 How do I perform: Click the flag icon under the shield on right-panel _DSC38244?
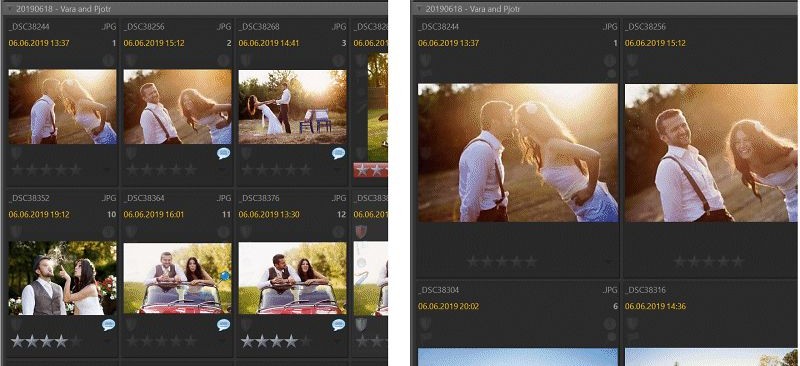coord(425,74)
